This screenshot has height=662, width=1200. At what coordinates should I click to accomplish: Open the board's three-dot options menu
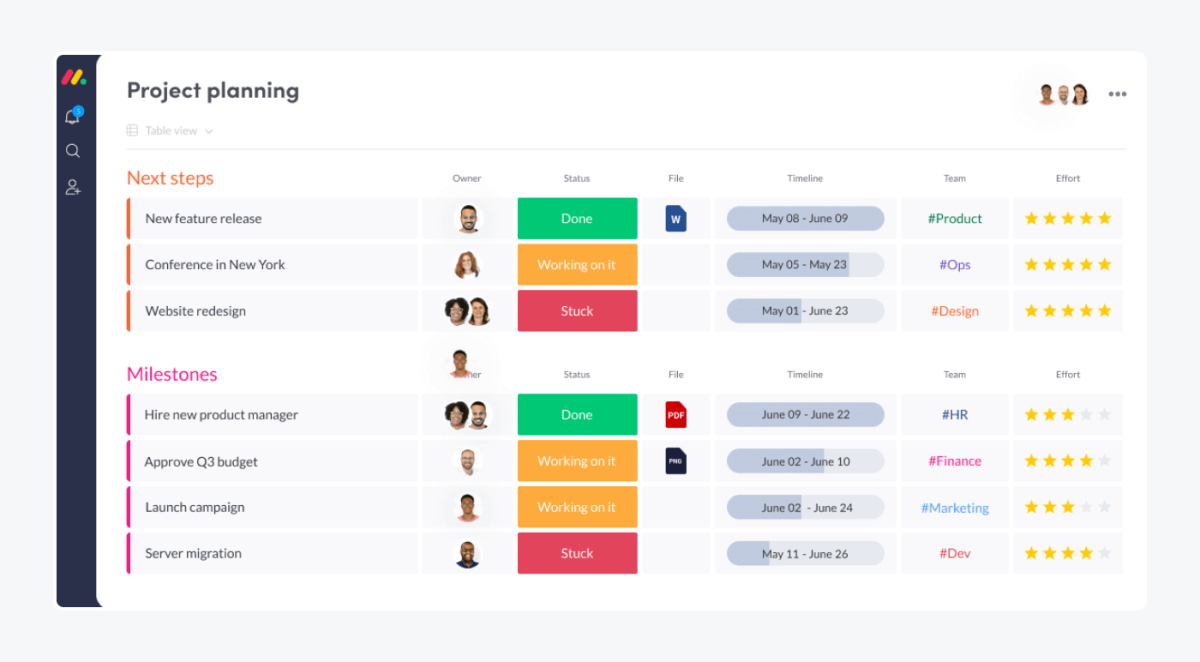1117,93
